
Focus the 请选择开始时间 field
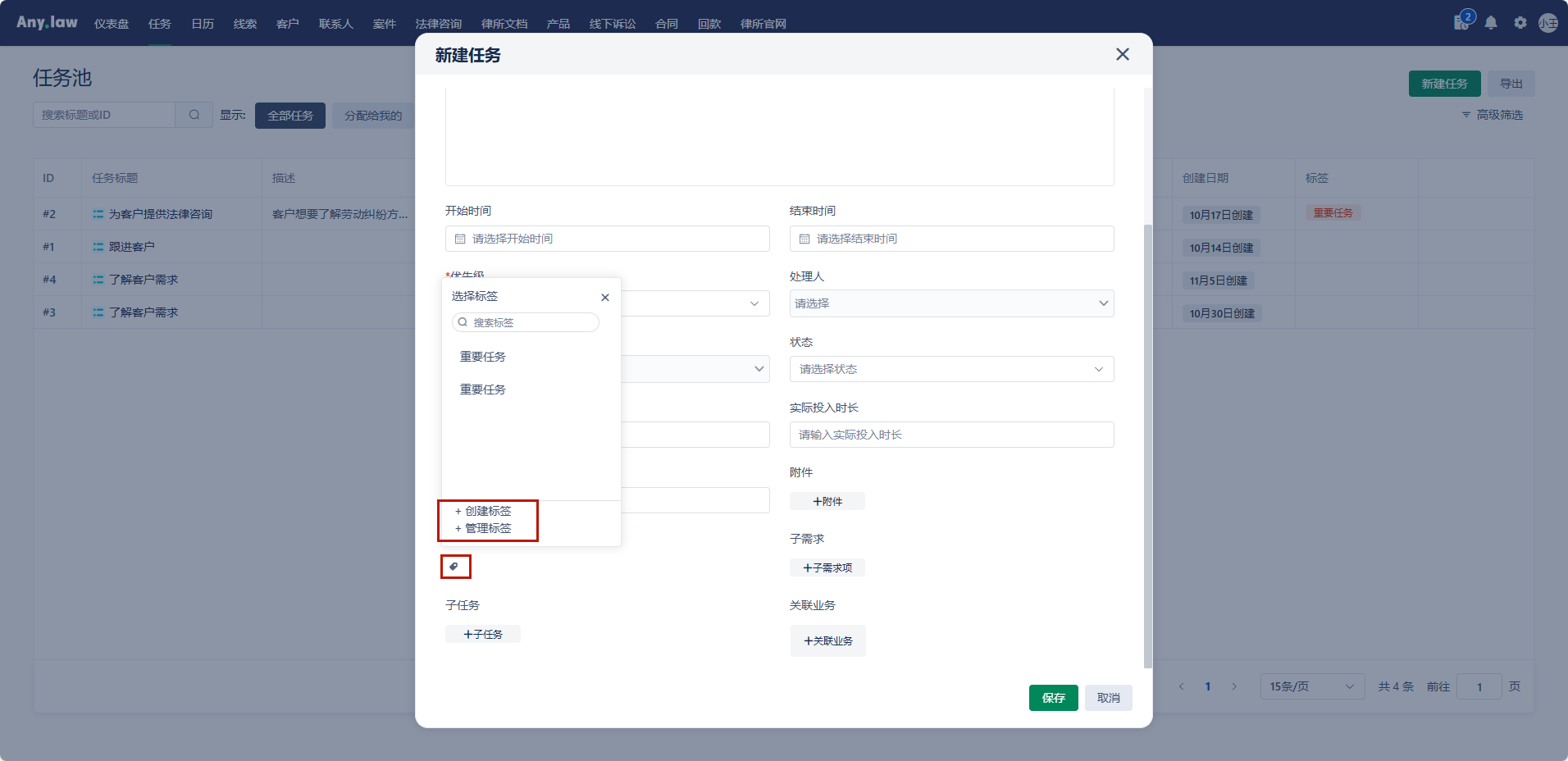tap(608, 239)
